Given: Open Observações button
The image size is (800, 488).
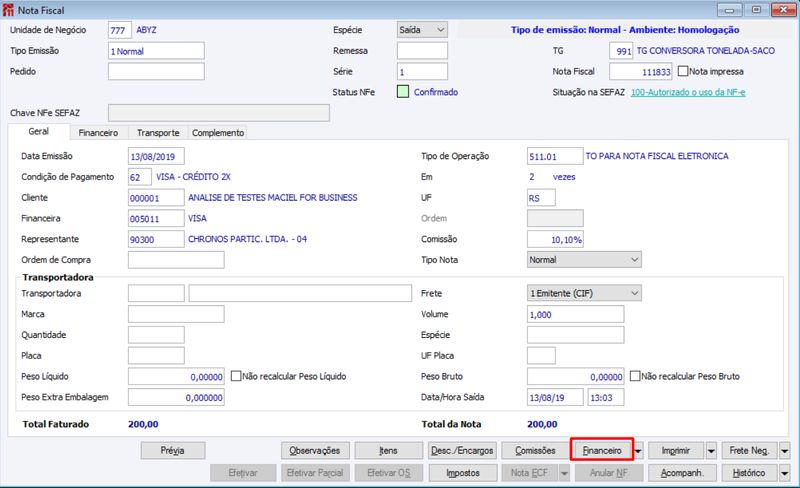Looking at the screenshot, I should 315,451.
